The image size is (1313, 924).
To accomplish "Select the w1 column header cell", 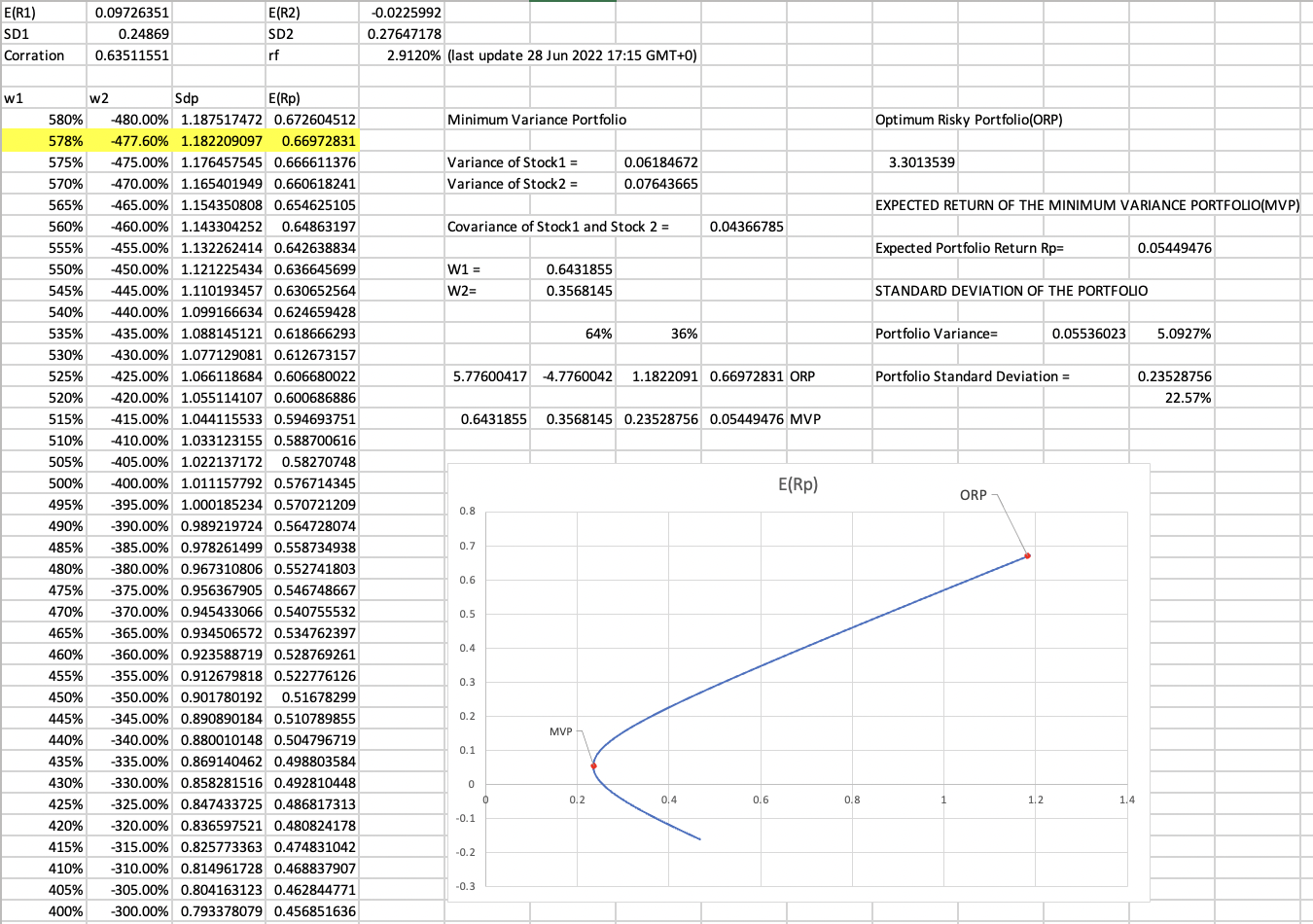I will coord(44,98).
